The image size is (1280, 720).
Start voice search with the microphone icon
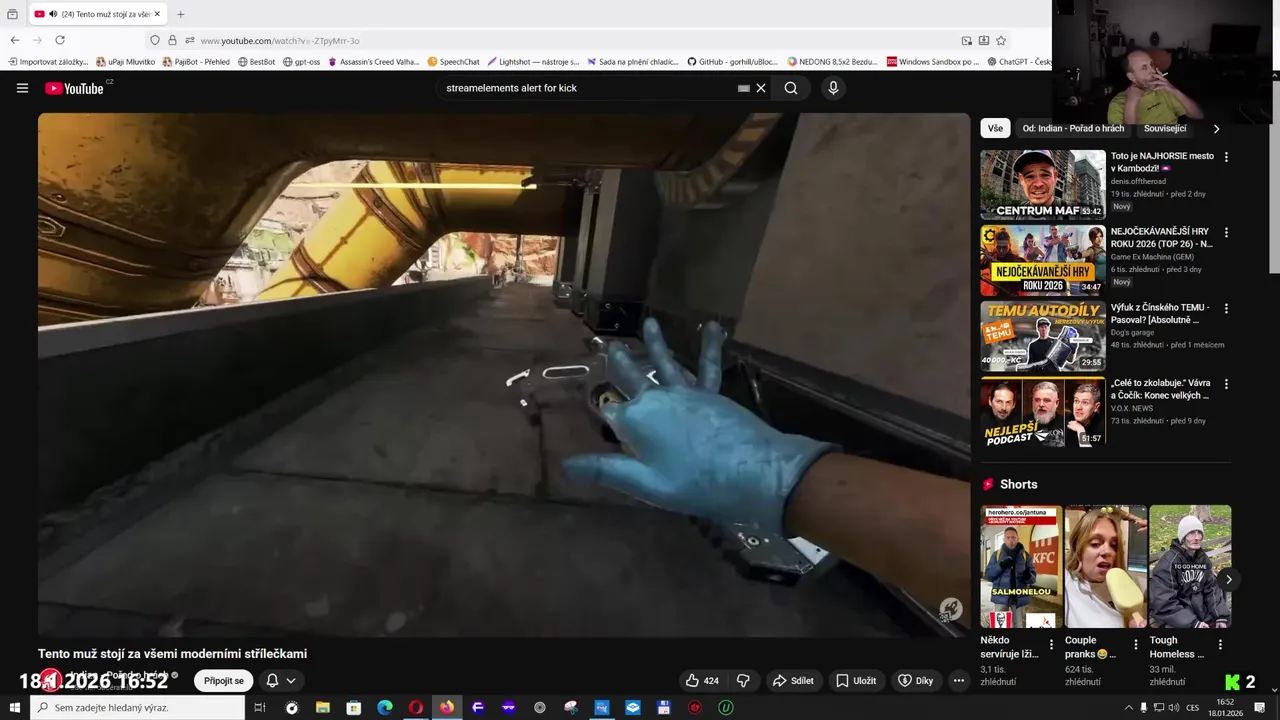pyautogui.click(x=833, y=88)
